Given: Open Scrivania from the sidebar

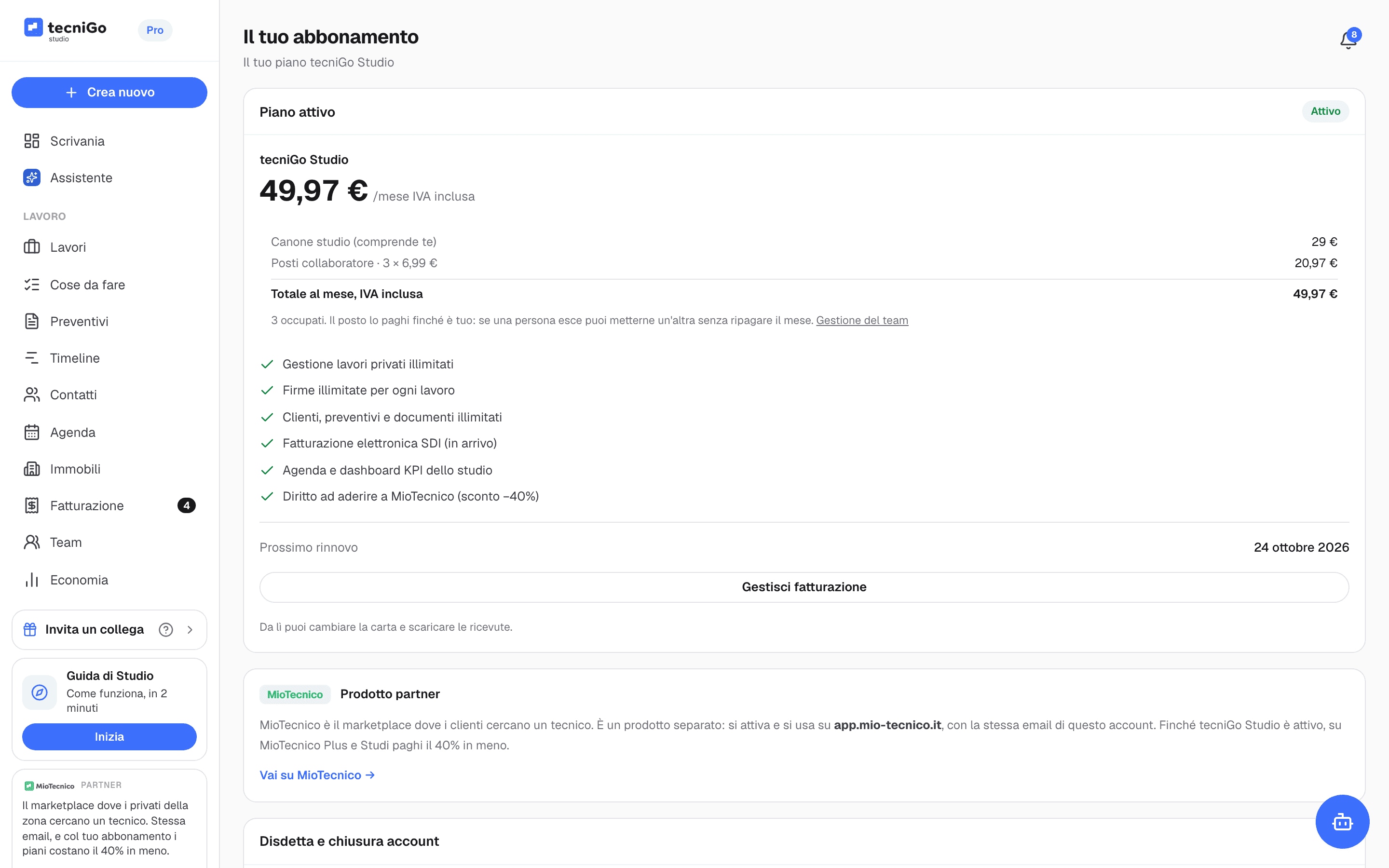Looking at the screenshot, I should click(109, 141).
